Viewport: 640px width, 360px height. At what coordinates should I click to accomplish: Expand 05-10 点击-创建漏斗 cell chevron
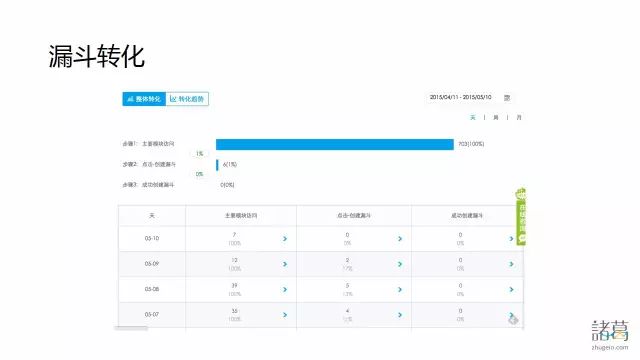(x=400, y=238)
